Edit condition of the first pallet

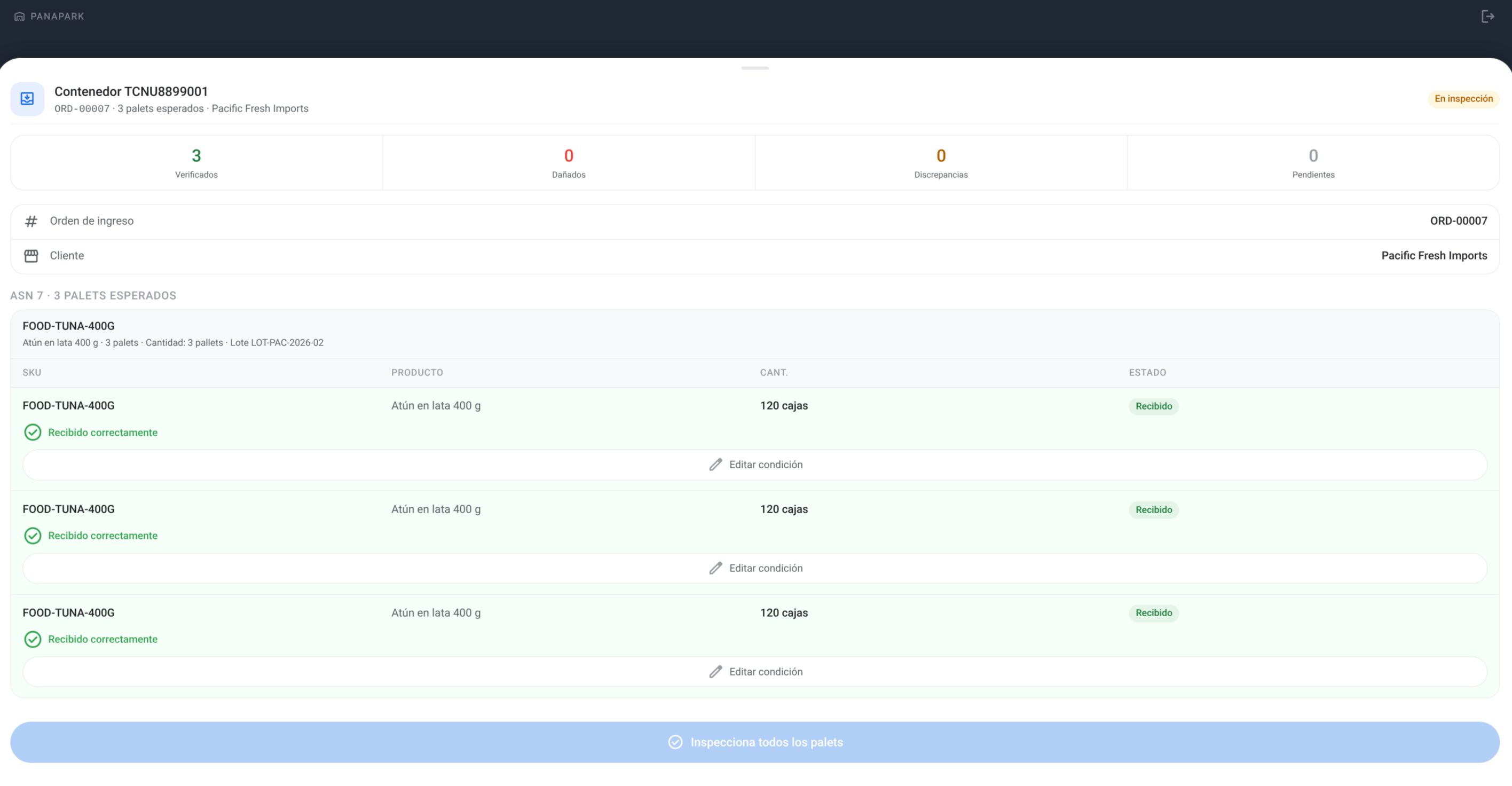pyautogui.click(x=755, y=465)
